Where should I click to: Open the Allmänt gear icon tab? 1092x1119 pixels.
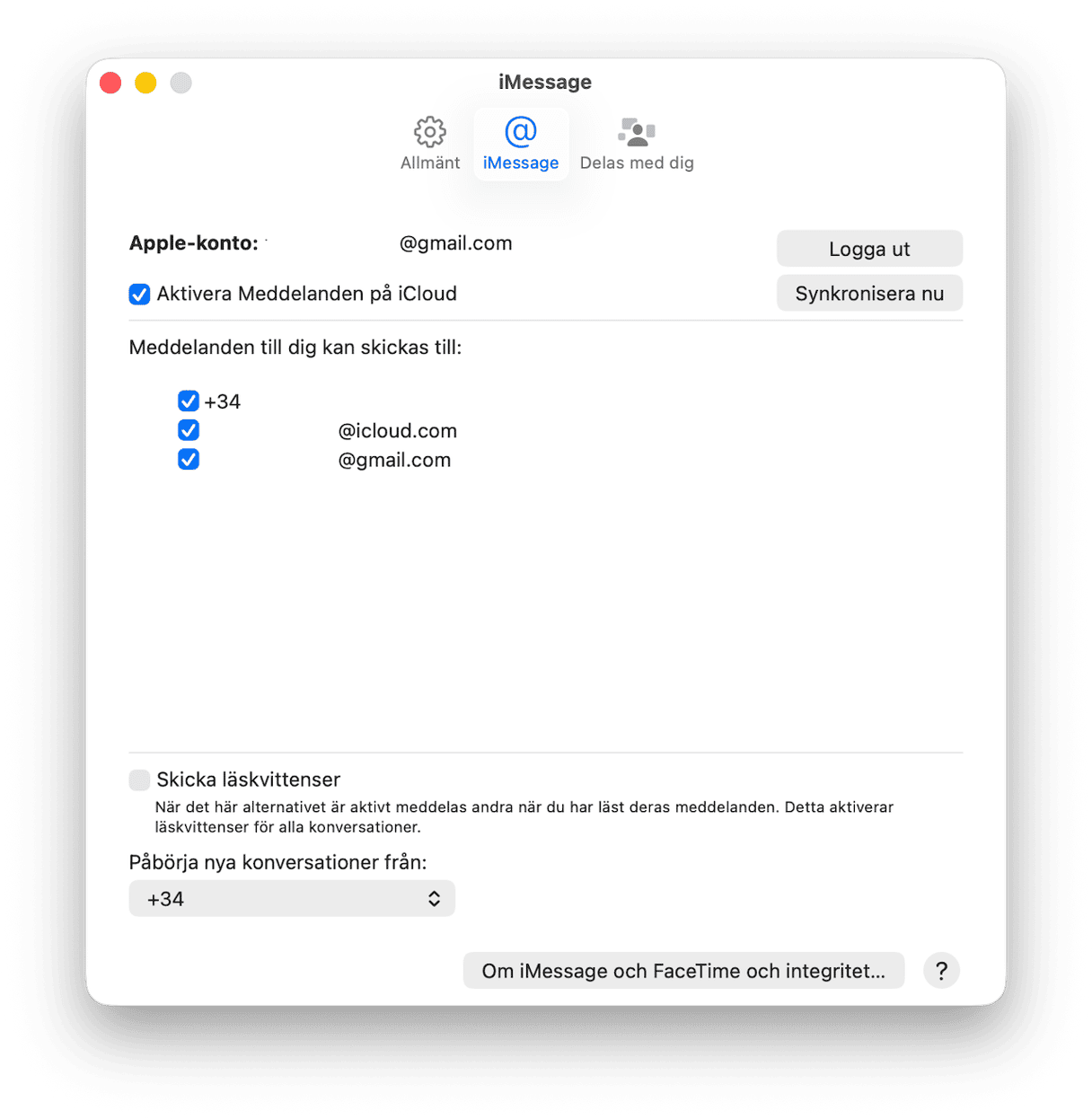coord(429,132)
